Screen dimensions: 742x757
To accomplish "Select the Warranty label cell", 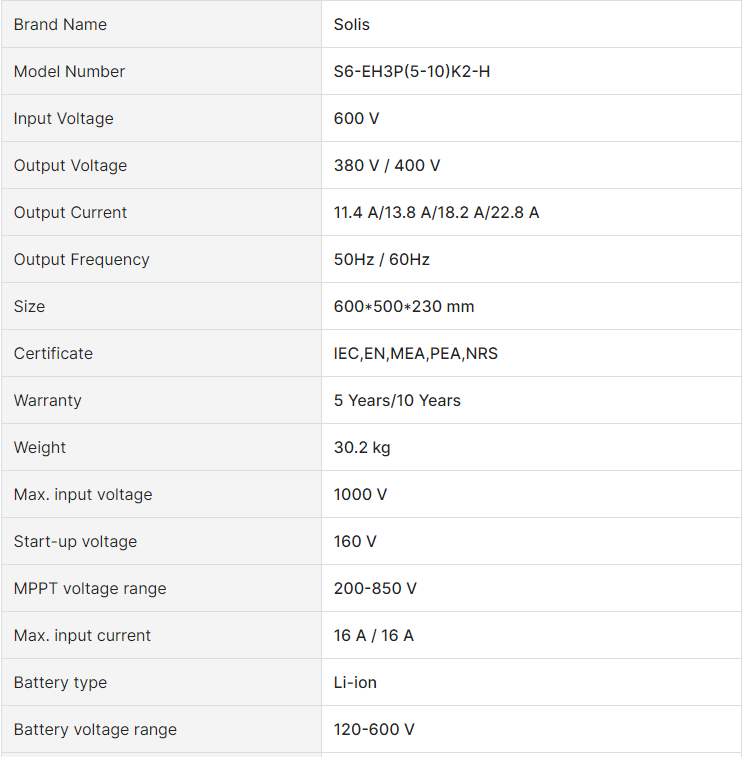I will (x=161, y=400).
